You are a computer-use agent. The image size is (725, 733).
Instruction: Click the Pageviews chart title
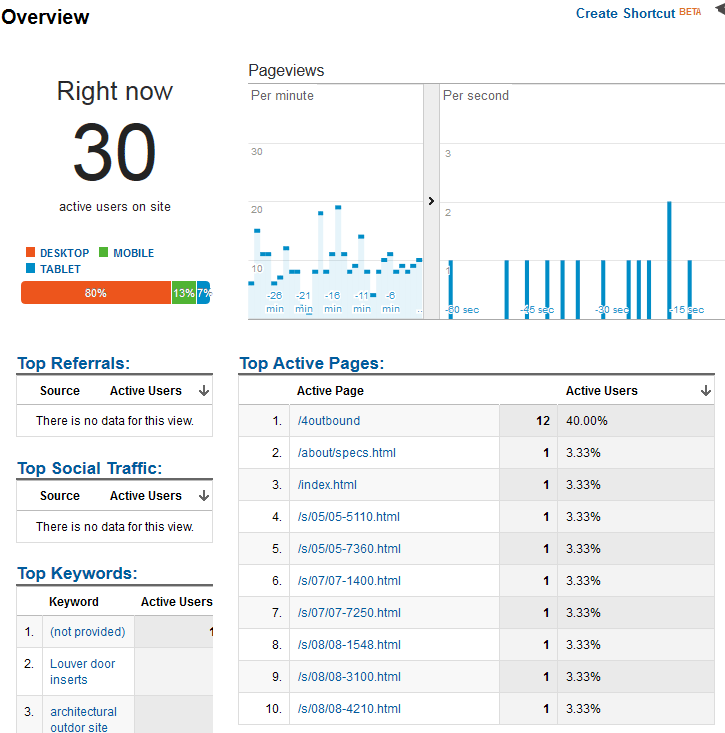tap(286, 71)
